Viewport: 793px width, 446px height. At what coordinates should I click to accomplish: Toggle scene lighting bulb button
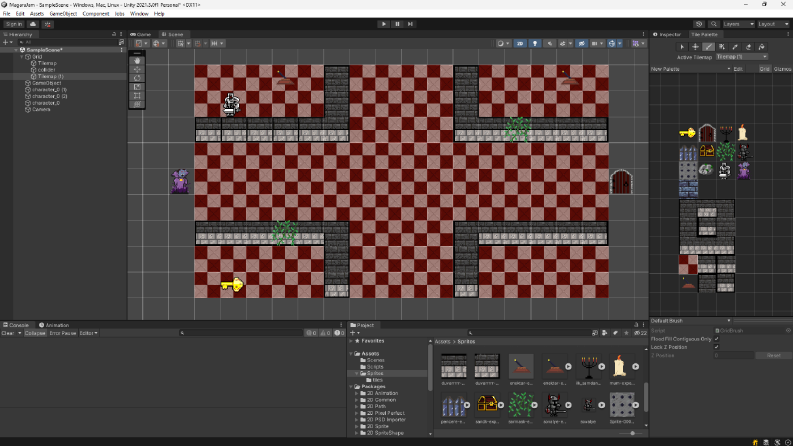pyautogui.click(x=535, y=43)
